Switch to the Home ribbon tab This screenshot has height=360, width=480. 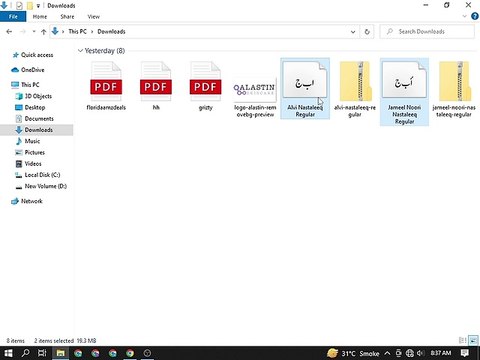coord(40,16)
